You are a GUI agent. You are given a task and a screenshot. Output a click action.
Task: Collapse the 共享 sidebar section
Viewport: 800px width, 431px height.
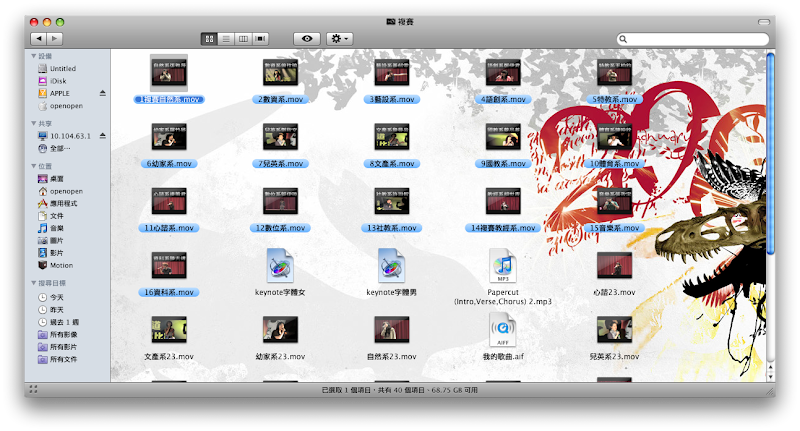34,123
